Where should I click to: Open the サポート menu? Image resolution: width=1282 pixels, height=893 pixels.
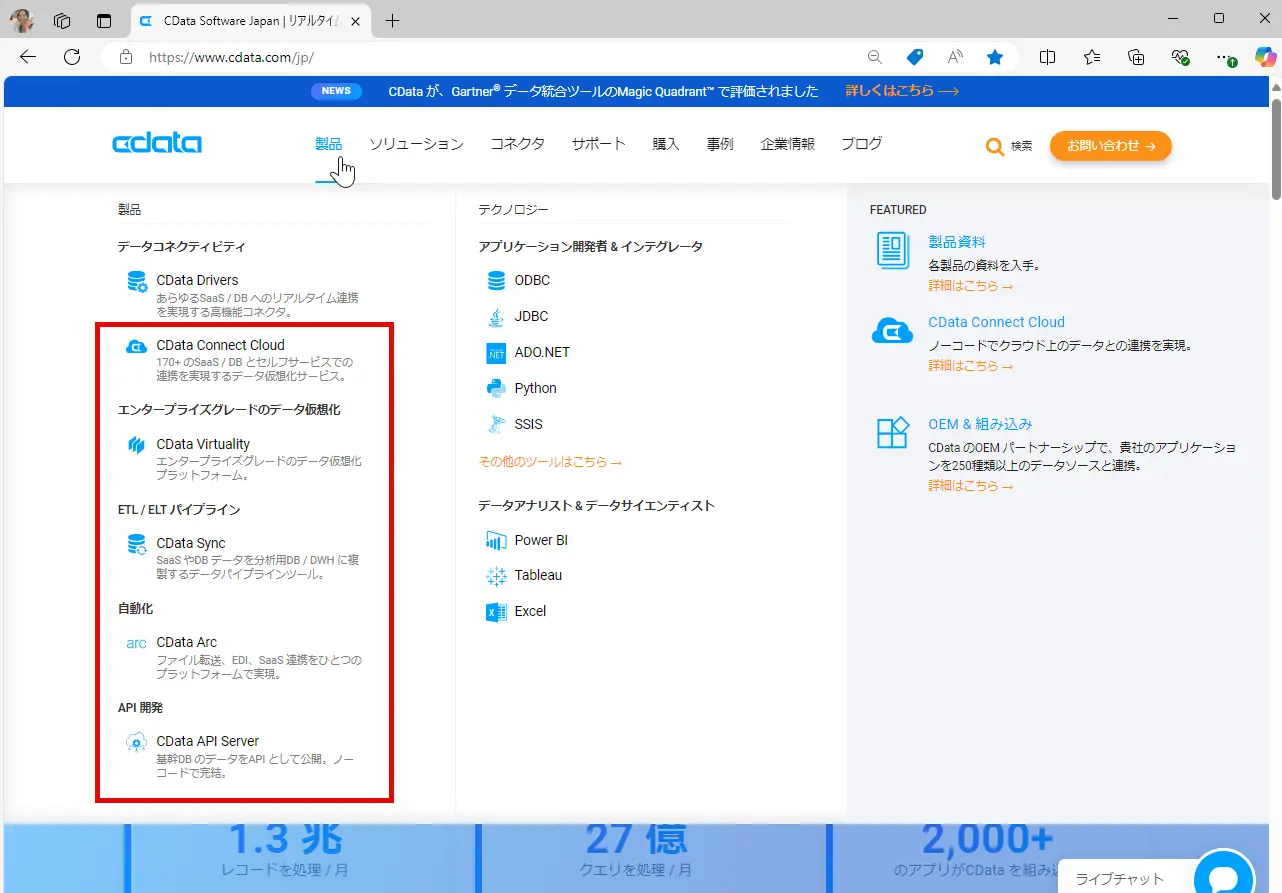pos(599,144)
